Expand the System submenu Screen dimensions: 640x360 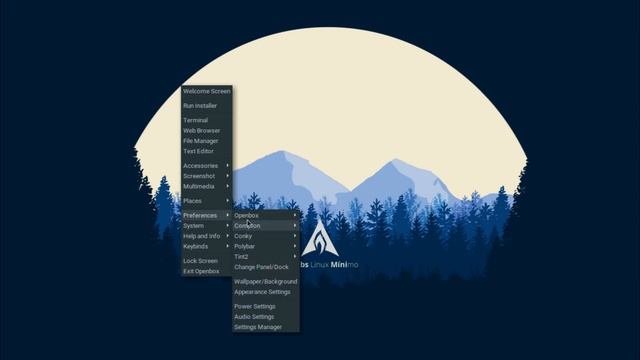[207, 226]
